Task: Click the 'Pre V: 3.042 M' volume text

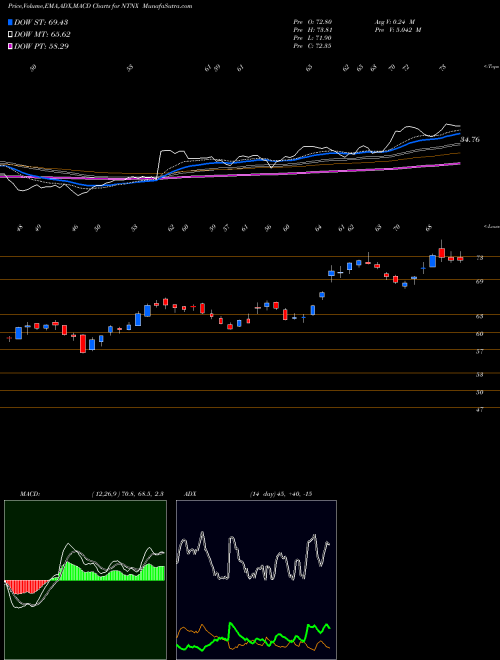Action: 397,30
